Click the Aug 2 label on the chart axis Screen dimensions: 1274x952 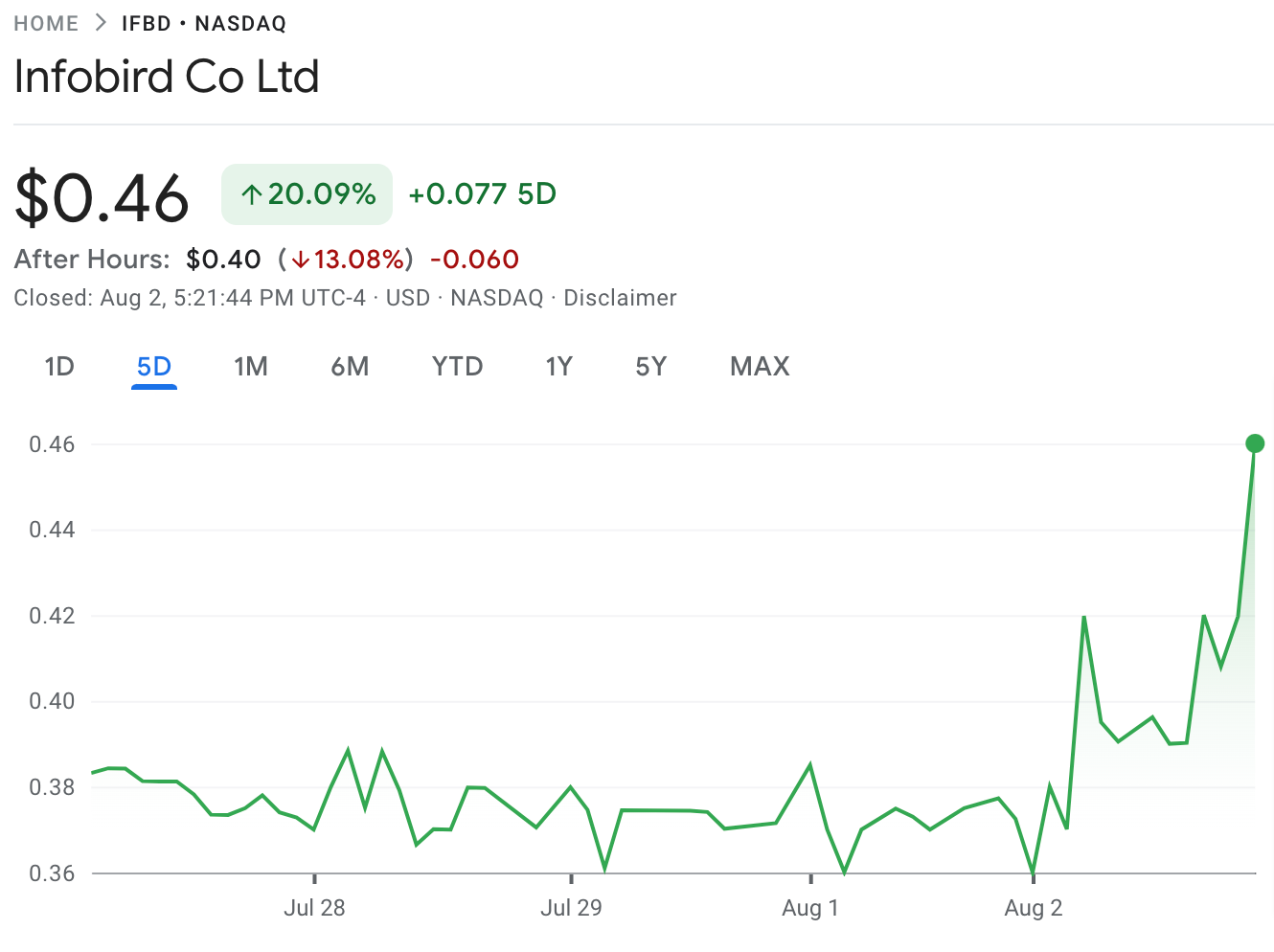pos(1033,908)
